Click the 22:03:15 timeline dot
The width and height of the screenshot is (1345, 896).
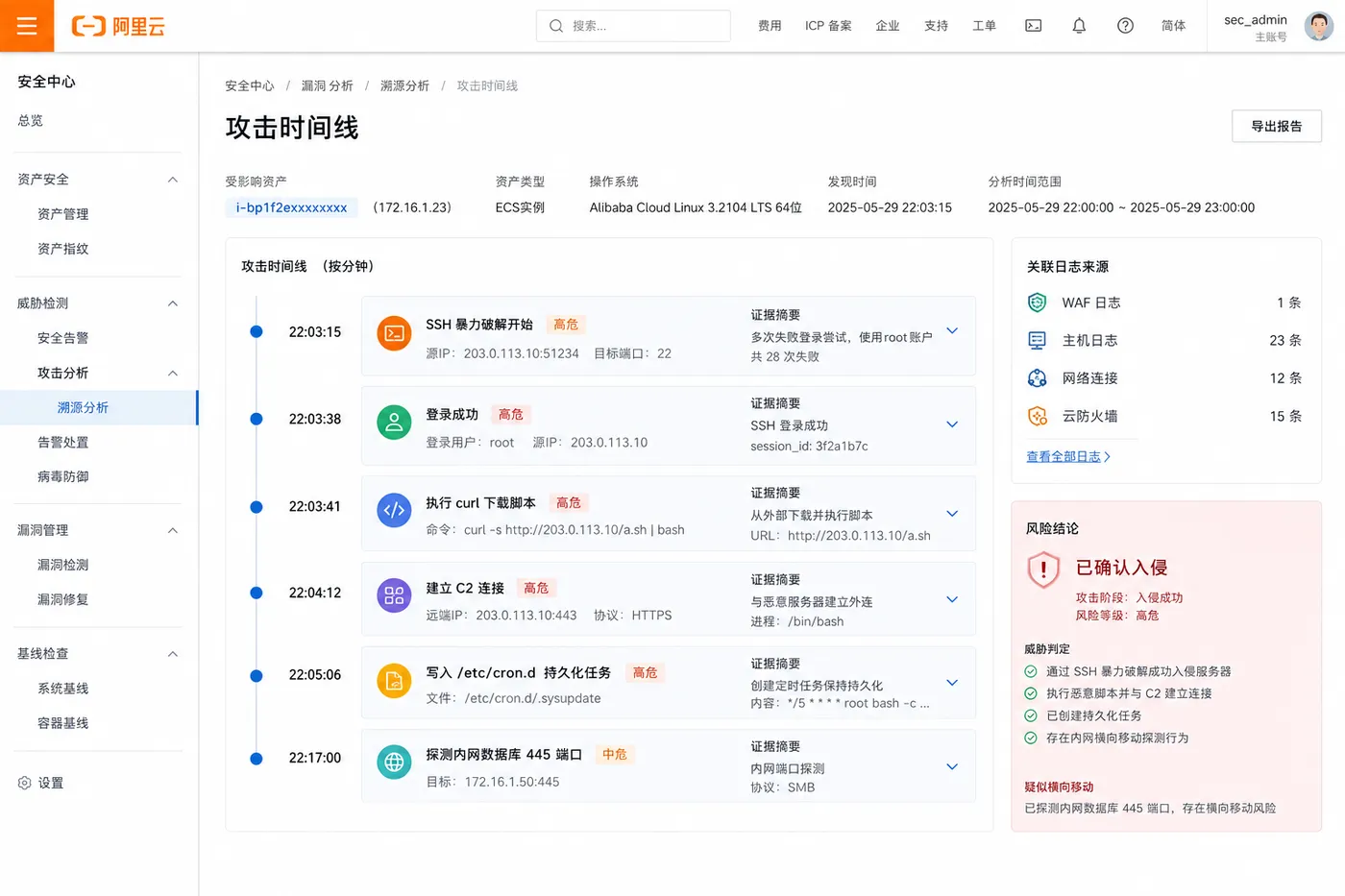point(257,331)
